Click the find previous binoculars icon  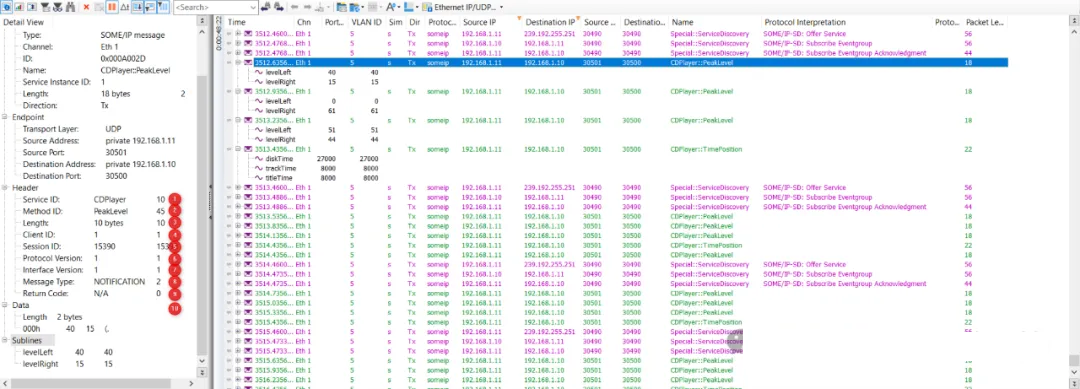pos(265,7)
